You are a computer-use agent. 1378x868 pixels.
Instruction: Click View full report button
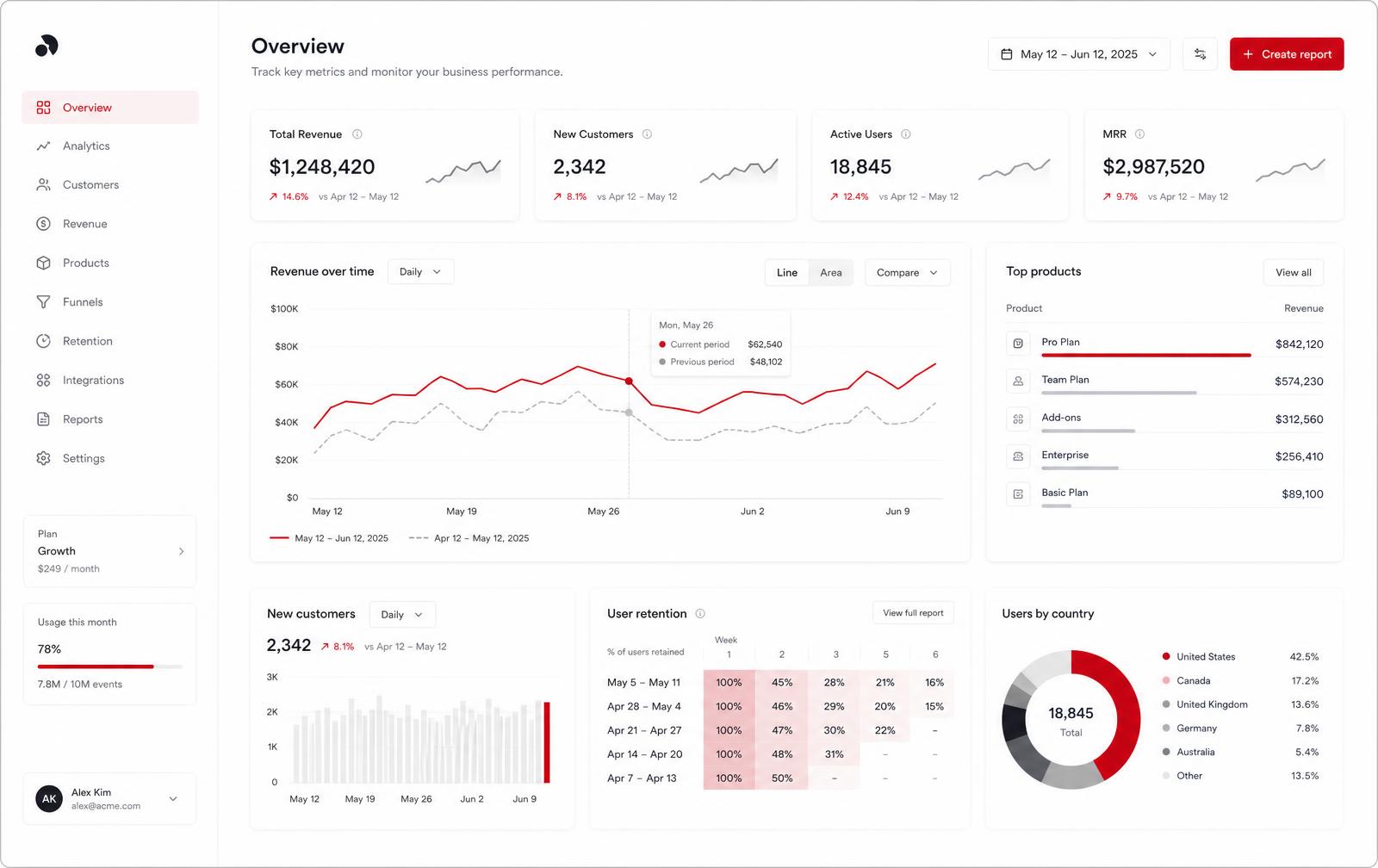pos(913,613)
